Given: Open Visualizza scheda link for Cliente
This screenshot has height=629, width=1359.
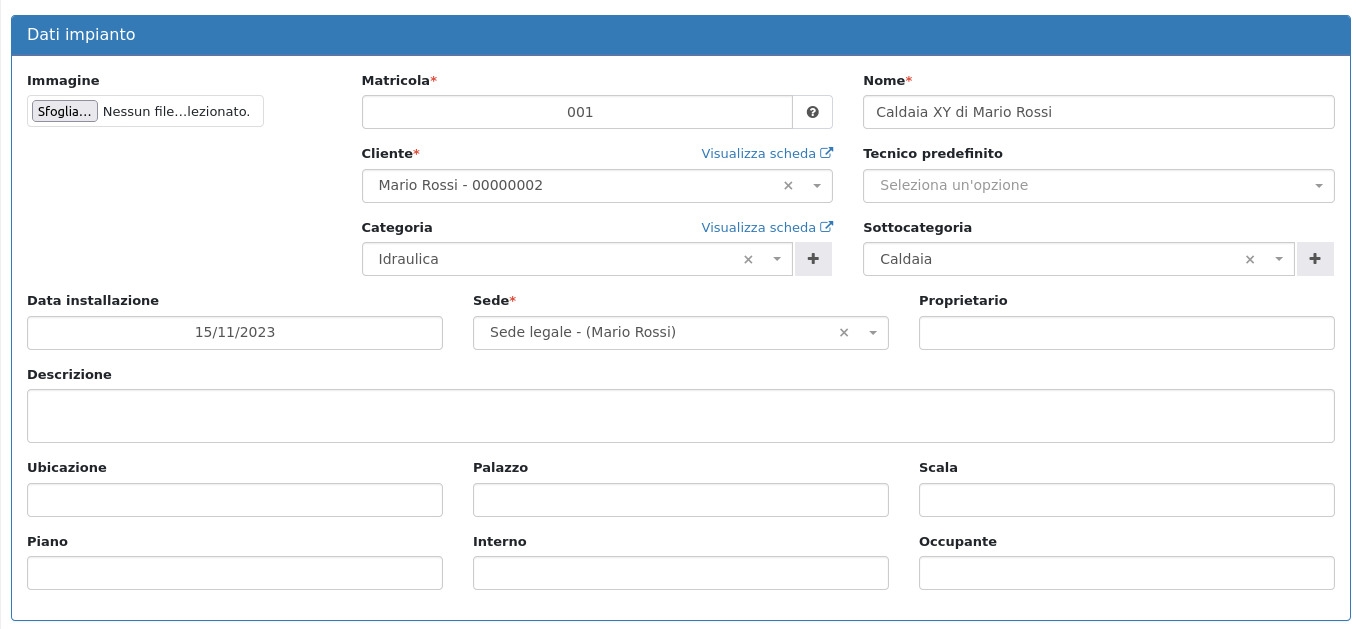Looking at the screenshot, I should [x=766, y=154].
